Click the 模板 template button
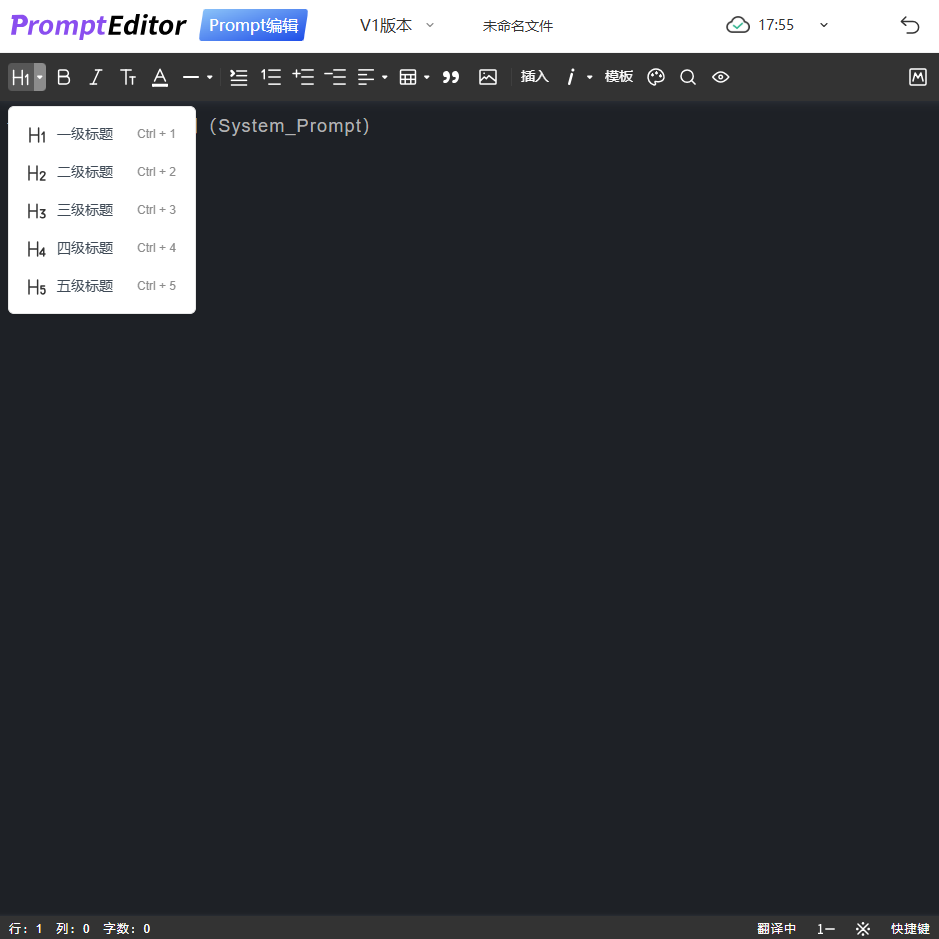939x939 pixels. [619, 77]
